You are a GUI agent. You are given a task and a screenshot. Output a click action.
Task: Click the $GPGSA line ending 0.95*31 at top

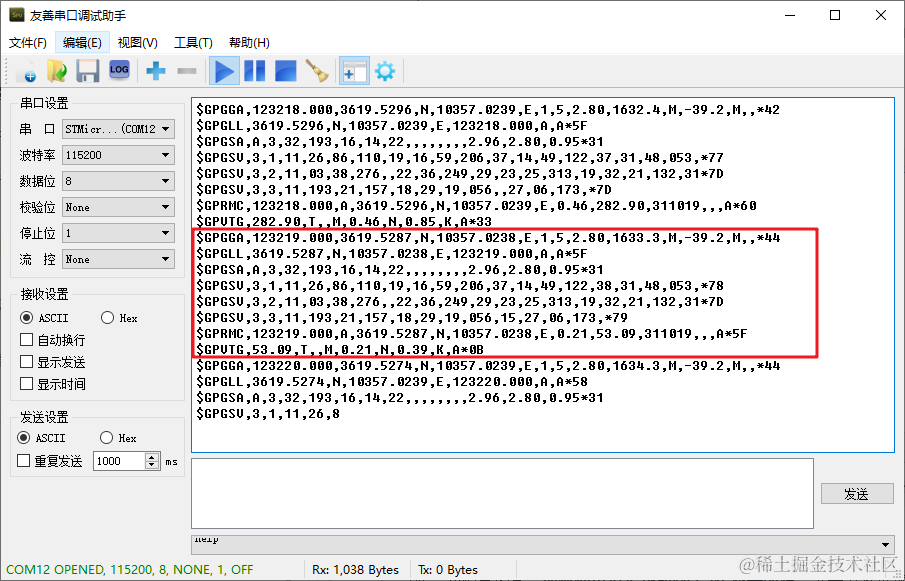pyautogui.click(x=399, y=141)
